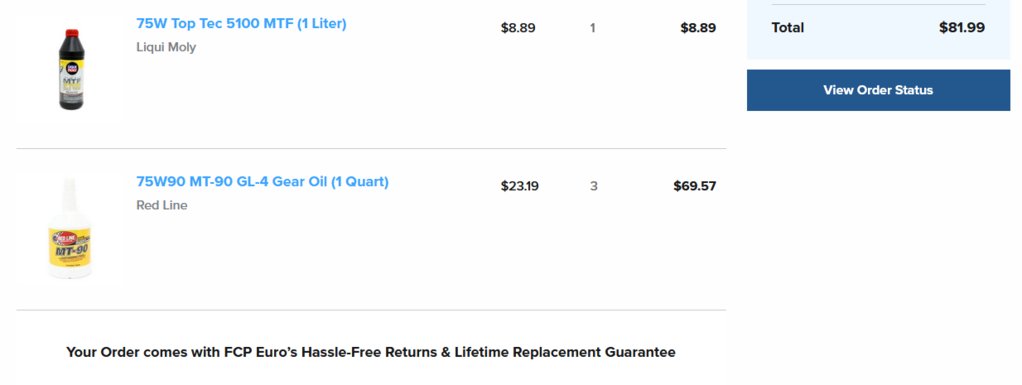Image resolution: width=1022 pixels, height=385 pixels.
Task: Click the View Order Status button
Action: click(x=878, y=90)
